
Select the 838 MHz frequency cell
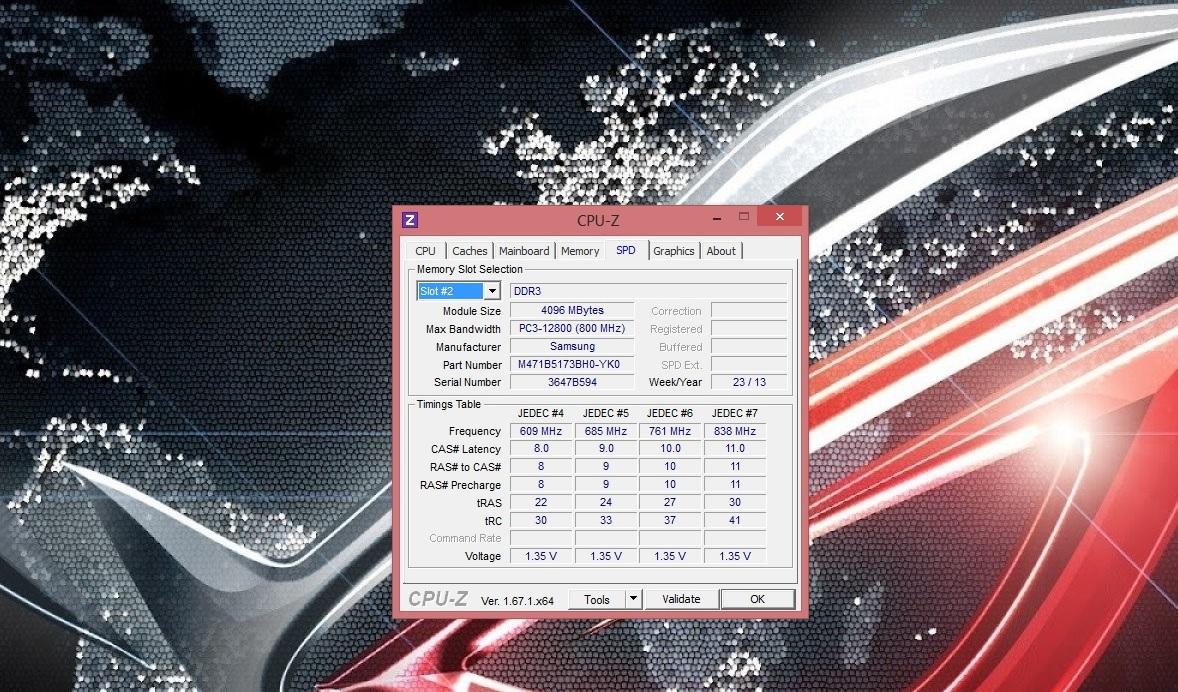(735, 431)
